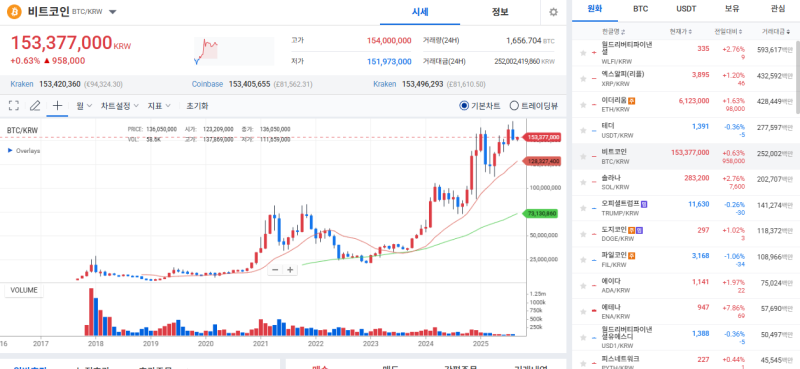The width and height of the screenshot is (800, 369).
Task: Favorite the ETH/KRW row star
Action: [583, 105]
